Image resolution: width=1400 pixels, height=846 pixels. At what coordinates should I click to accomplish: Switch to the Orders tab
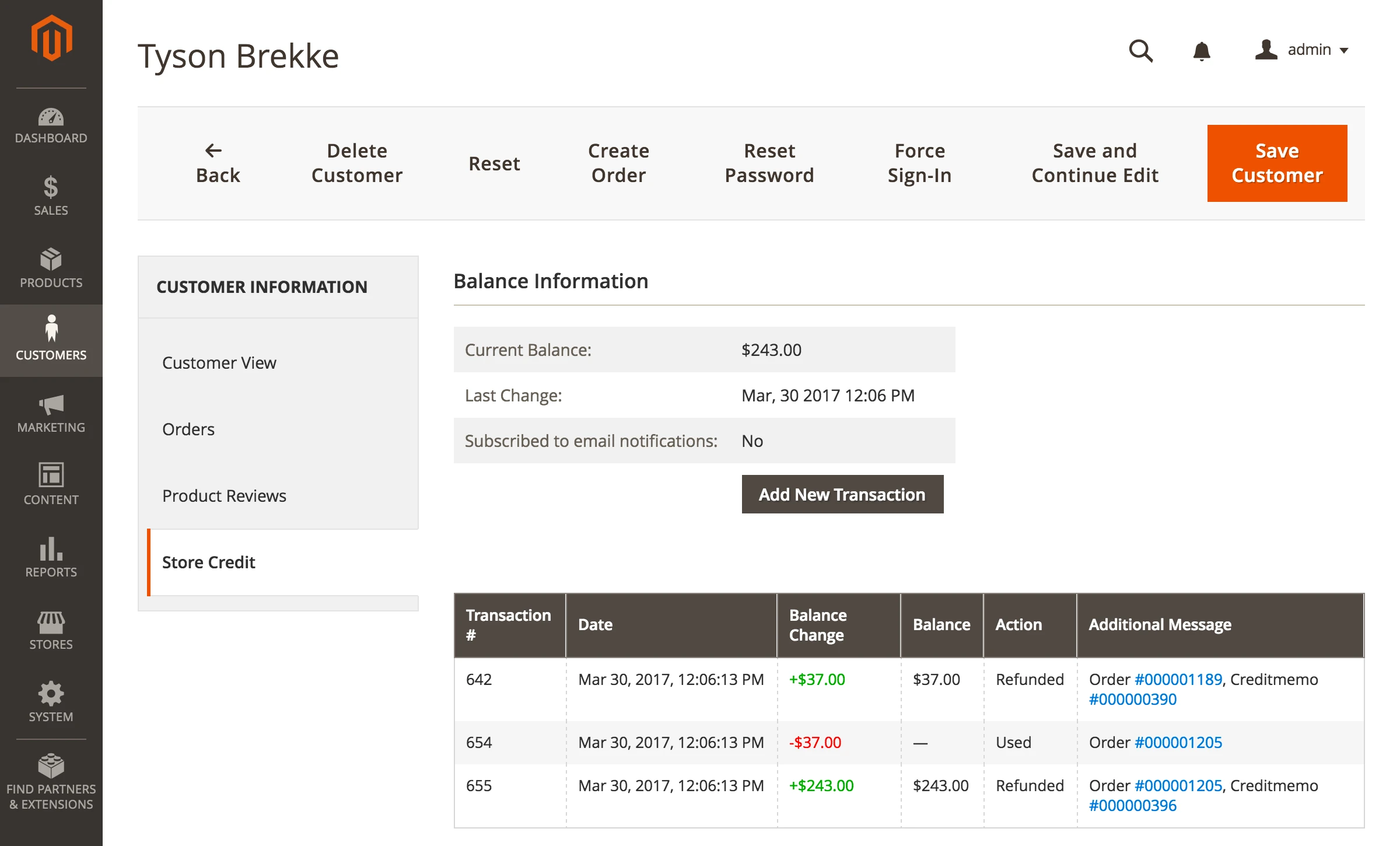pos(188,429)
